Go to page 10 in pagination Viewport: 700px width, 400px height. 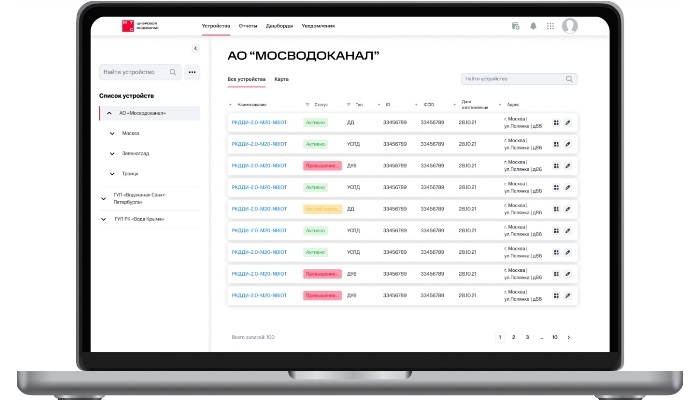(x=555, y=337)
